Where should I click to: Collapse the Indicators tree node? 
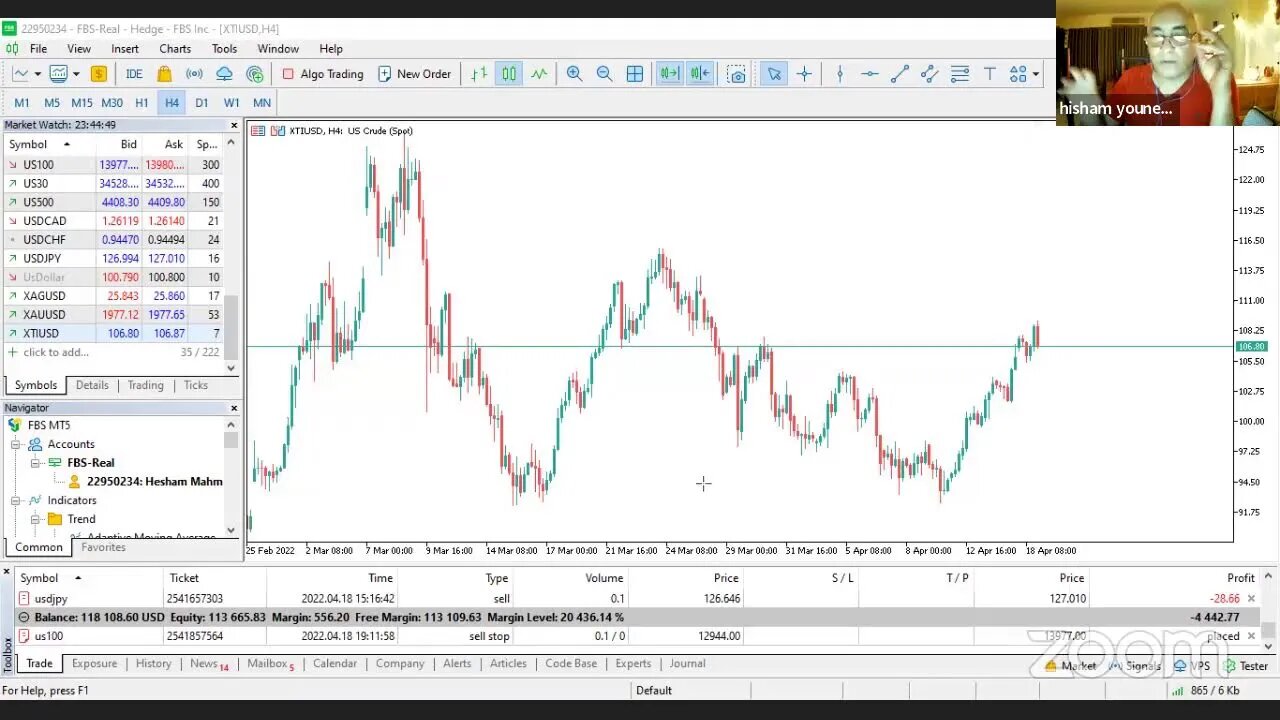tap(16, 500)
